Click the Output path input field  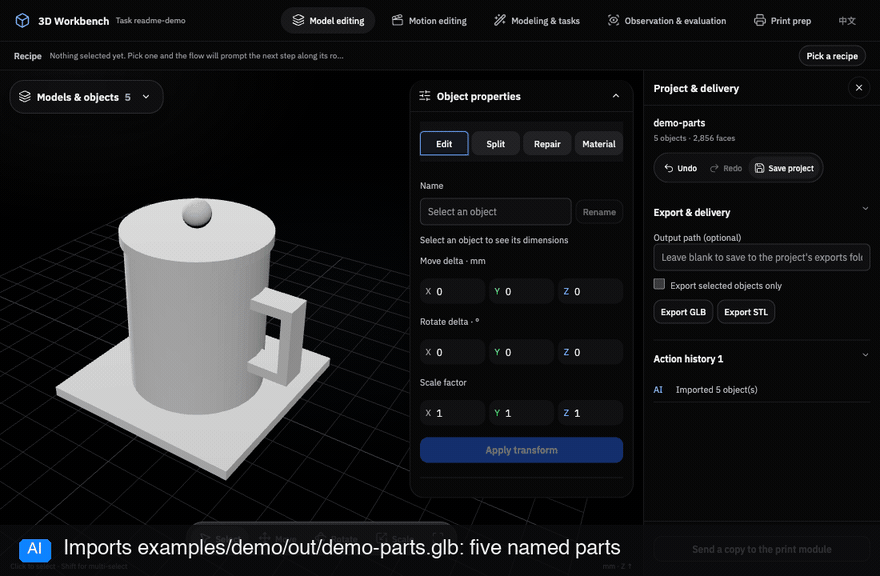tap(762, 257)
